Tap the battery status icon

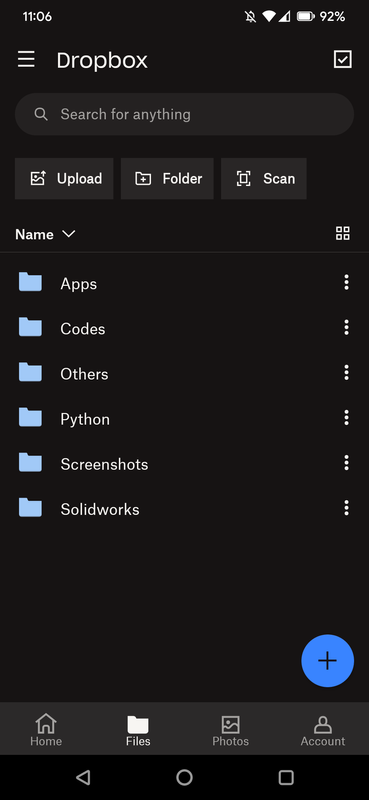pos(306,17)
